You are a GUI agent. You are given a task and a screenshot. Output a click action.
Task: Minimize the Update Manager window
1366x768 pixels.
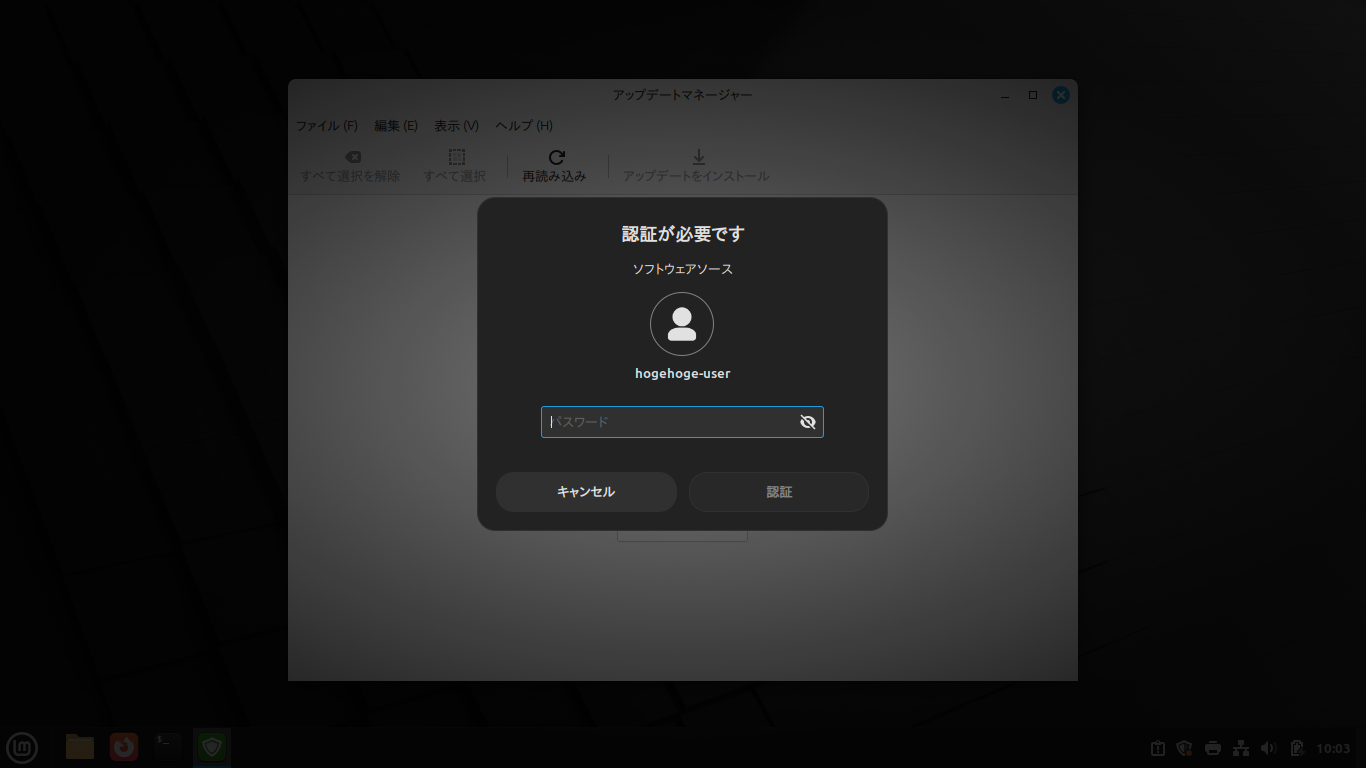tap(1005, 95)
